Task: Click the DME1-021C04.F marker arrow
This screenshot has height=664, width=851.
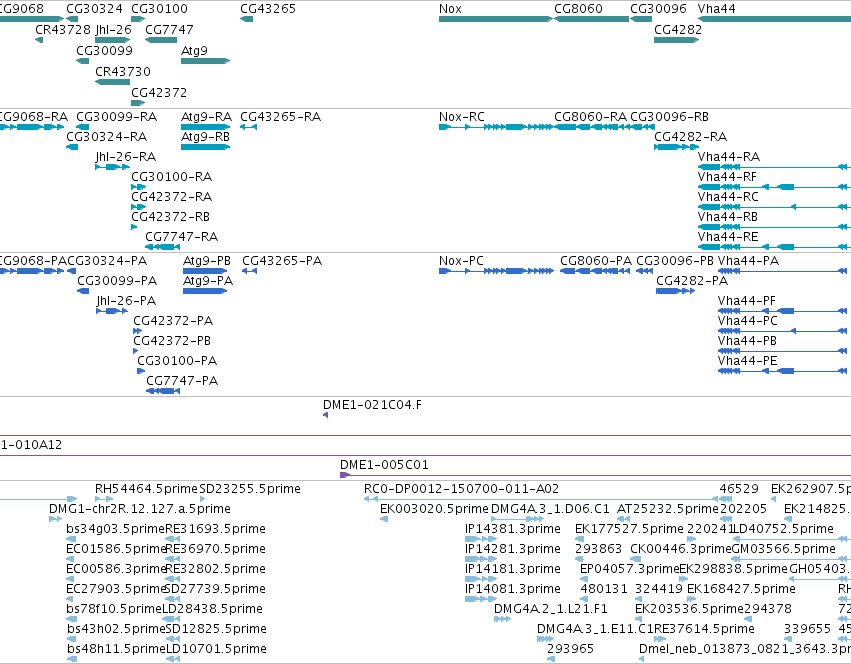Action: [x=325, y=415]
